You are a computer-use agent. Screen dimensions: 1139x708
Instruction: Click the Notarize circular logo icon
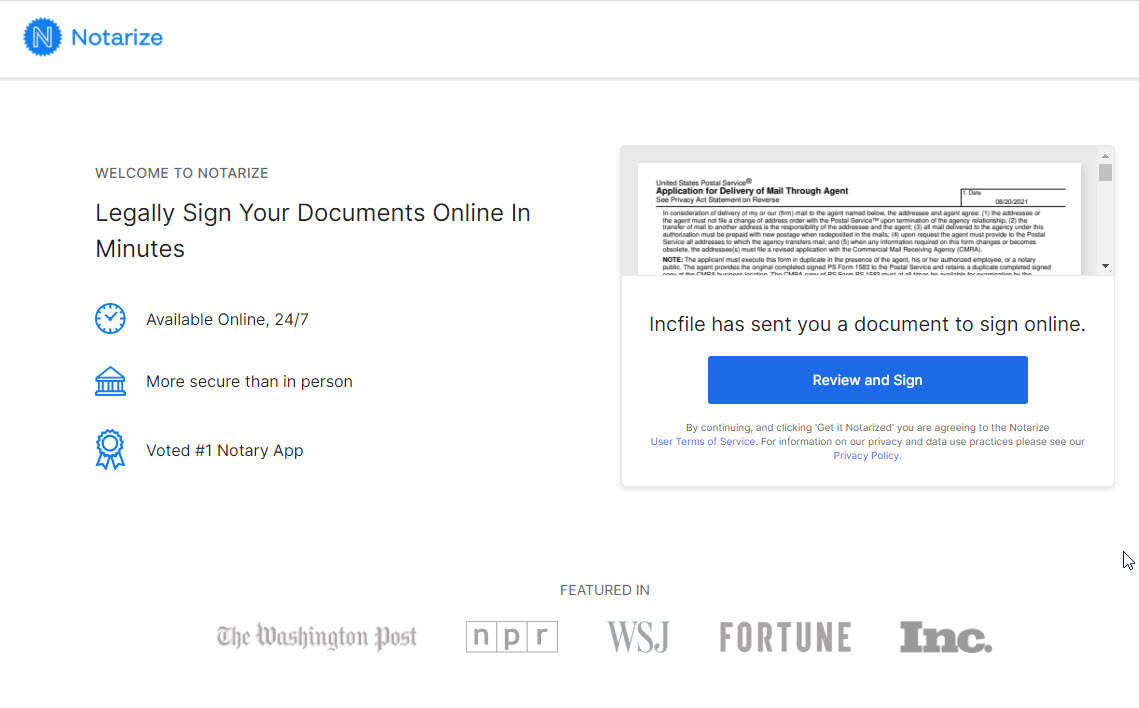point(42,38)
